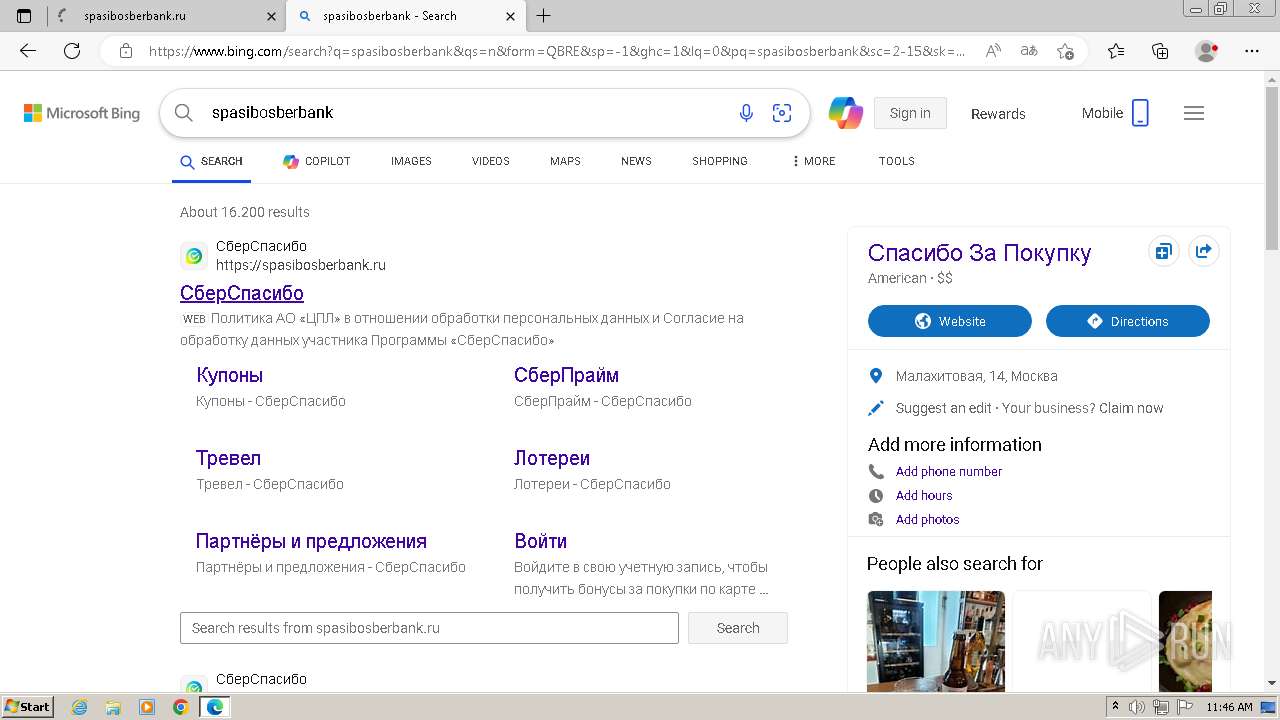Click the volume icon in the system tray
This screenshot has width=1280, height=720.
[1137, 707]
